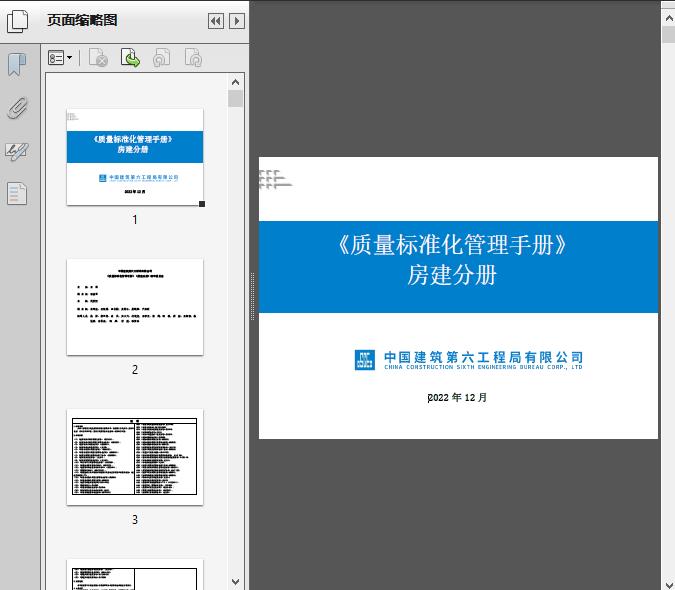Image resolution: width=675 pixels, height=590 pixels.
Task: Click the document vertical scrollbar thumb
Action: point(669,34)
